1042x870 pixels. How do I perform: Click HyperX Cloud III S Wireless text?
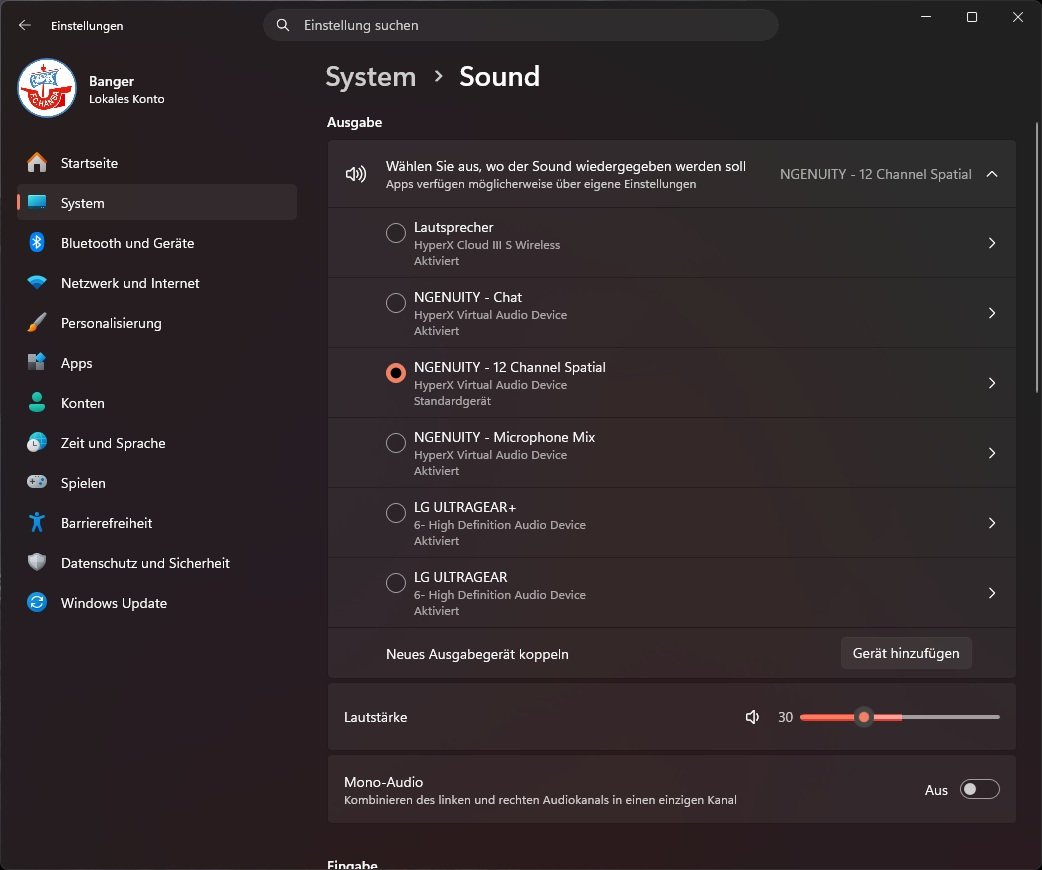487,245
